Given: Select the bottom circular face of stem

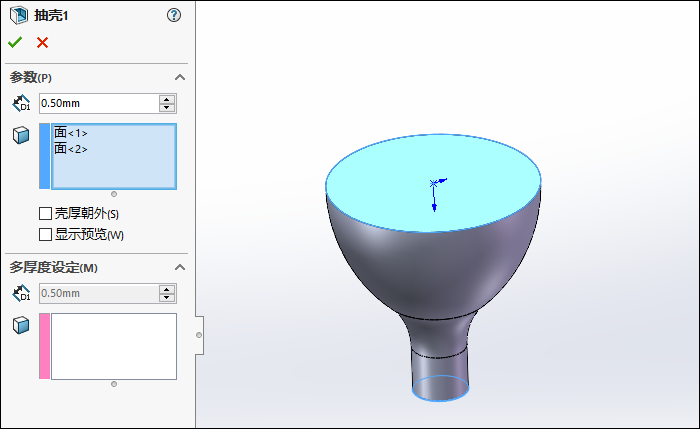Looking at the screenshot, I should click(x=440, y=388).
